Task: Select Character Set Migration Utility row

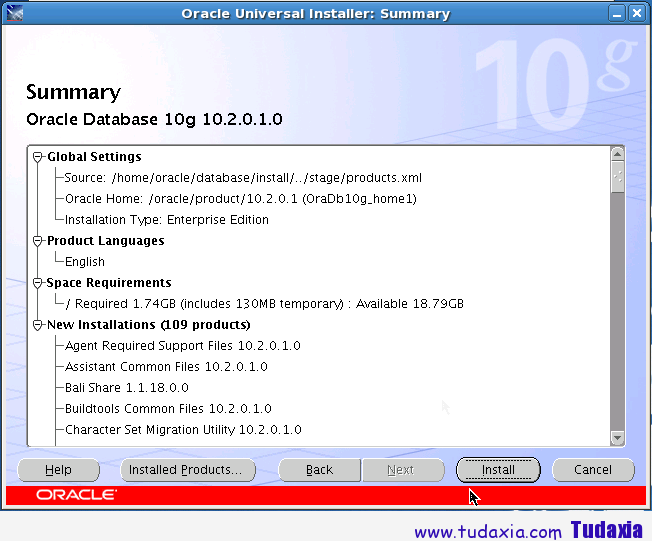Action: (x=183, y=430)
